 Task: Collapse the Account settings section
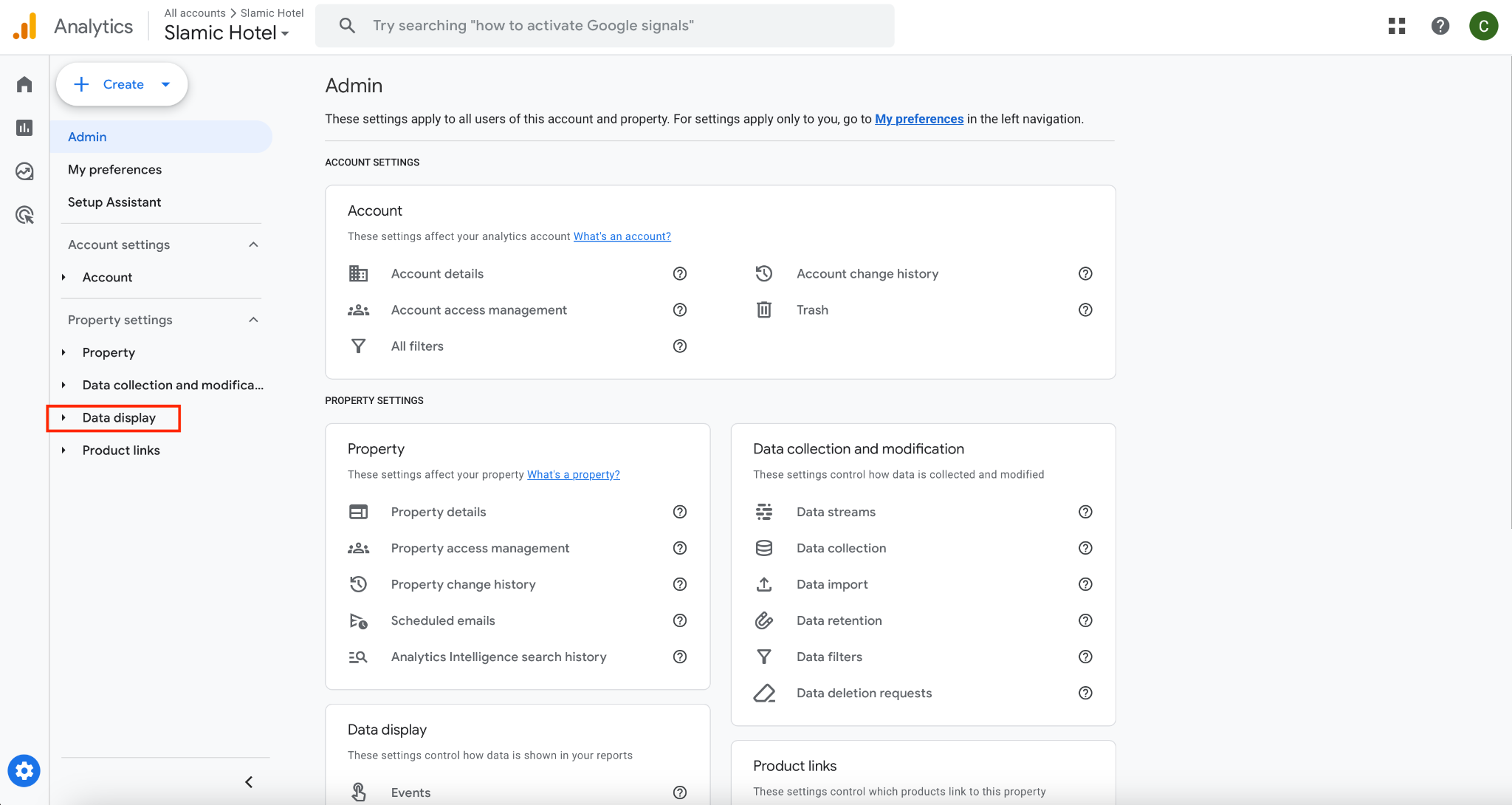click(253, 244)
